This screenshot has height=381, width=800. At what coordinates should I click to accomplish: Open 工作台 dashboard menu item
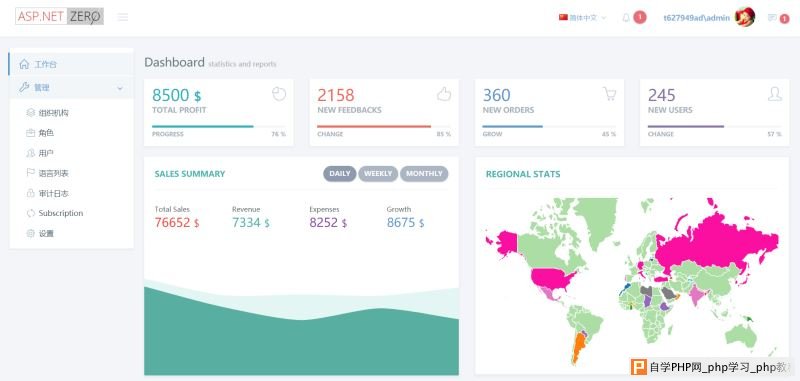(71, 64)
